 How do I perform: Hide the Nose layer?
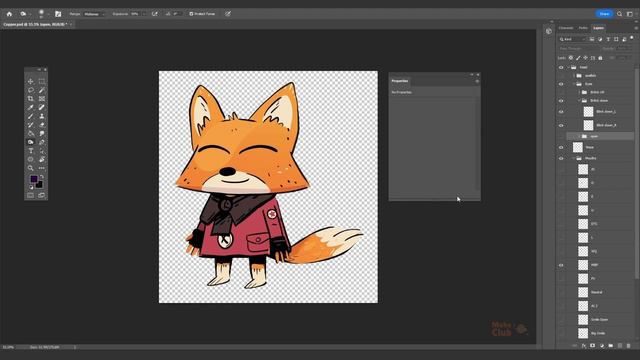(561, 147)
